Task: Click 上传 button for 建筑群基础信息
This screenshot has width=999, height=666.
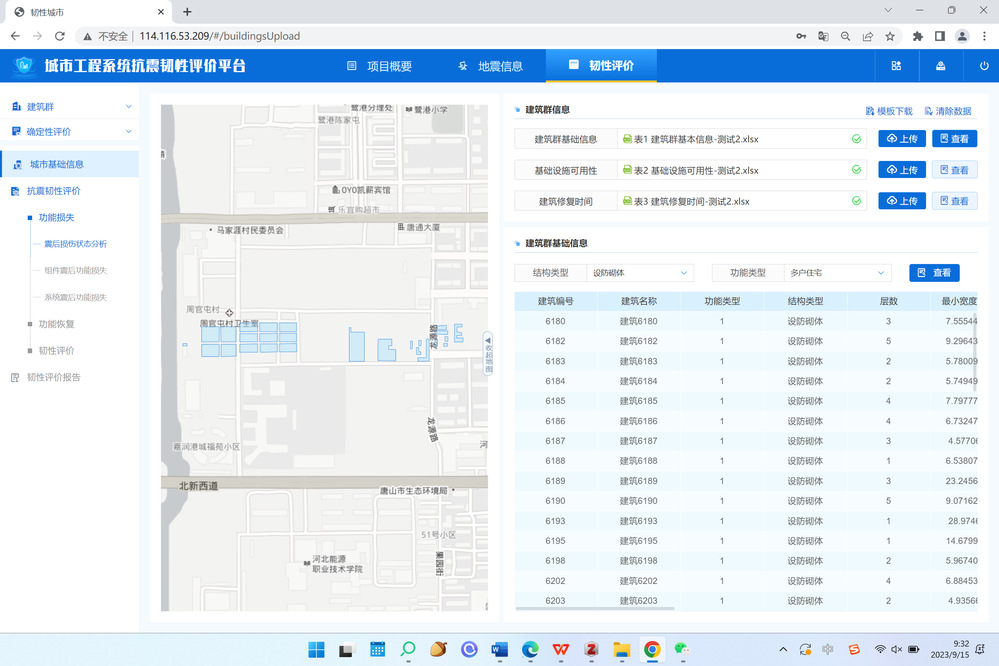Action: tap(902, 139)
